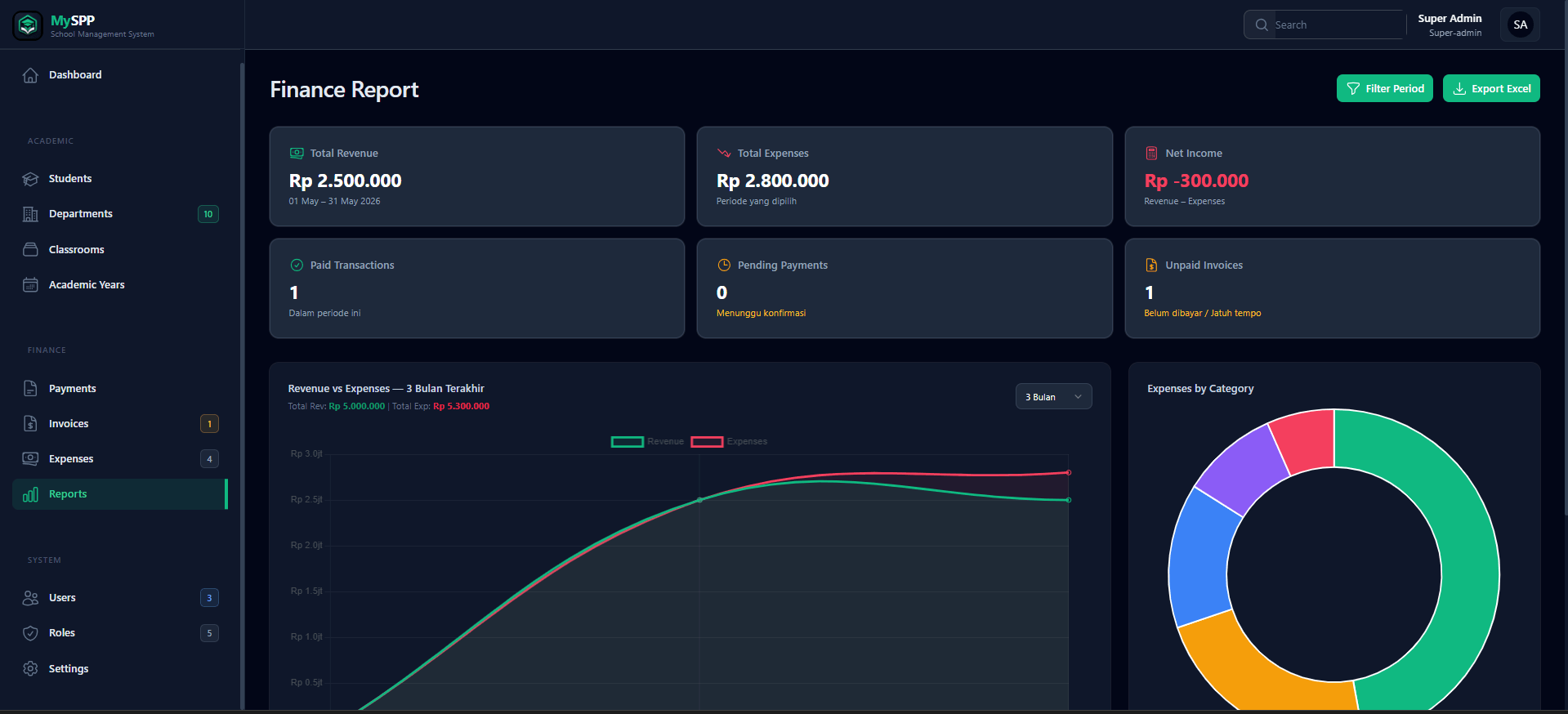Viewport: 1568px width, 714px height.
Task: Click the Expenses cash icon
Action: tap(30, 458)
